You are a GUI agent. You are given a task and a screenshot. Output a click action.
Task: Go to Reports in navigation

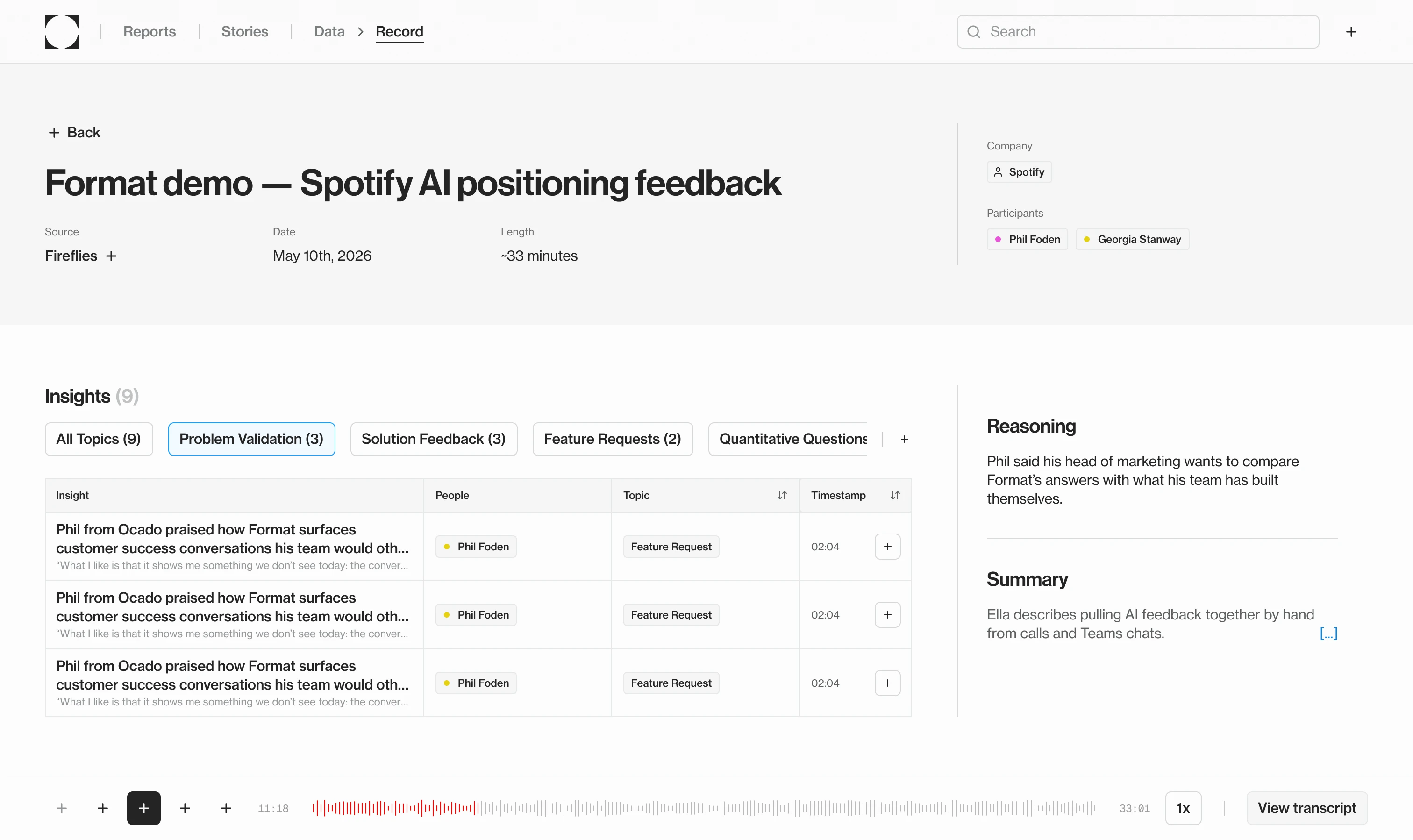click(x=150, y=32)
